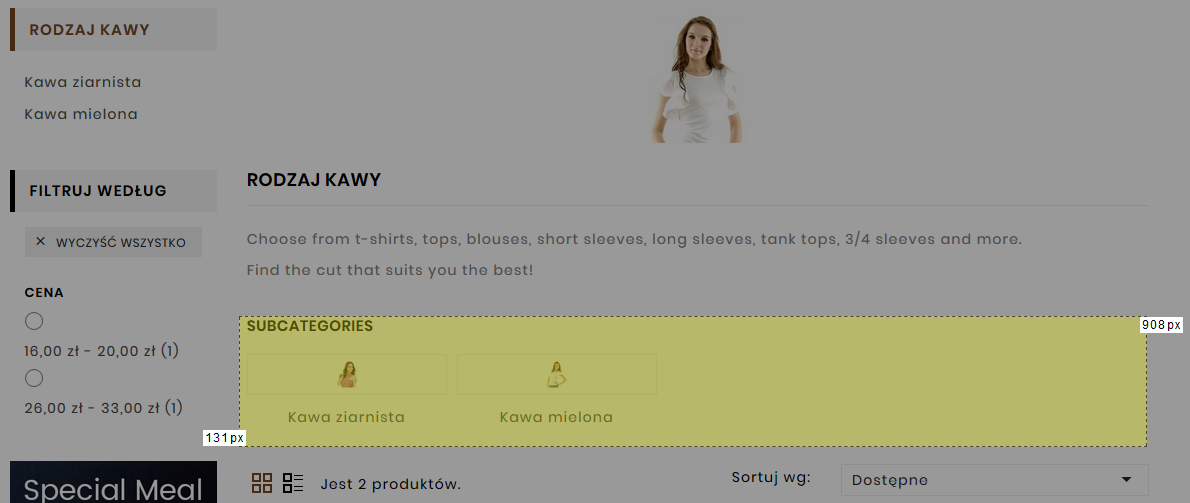
Task: Open Kawa mielona in the left sidebar
Action: click(81, 114)
